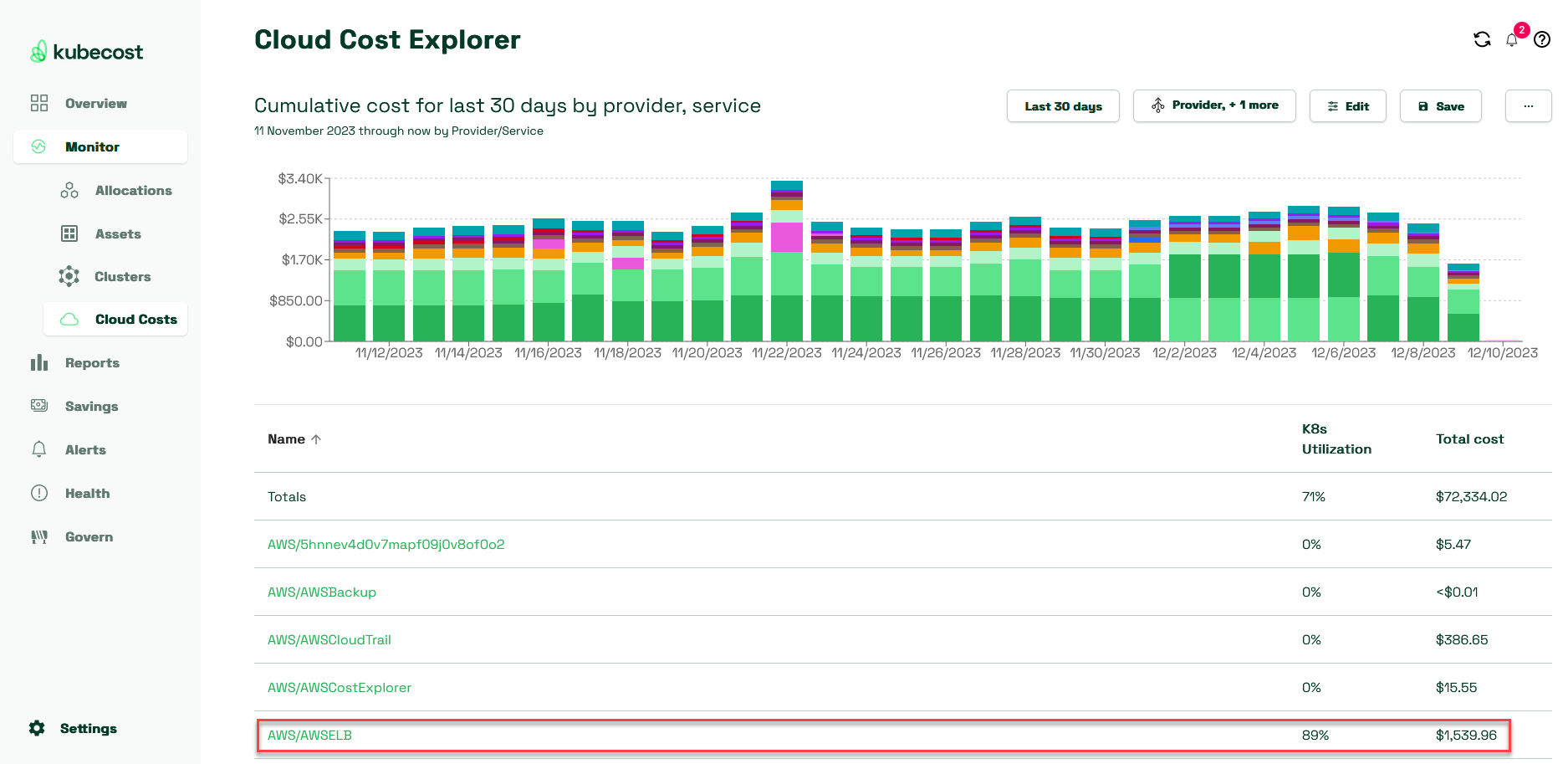The image size is (1568, 764).
Task: Open Alerts page
Action: (x=85, y=449)
